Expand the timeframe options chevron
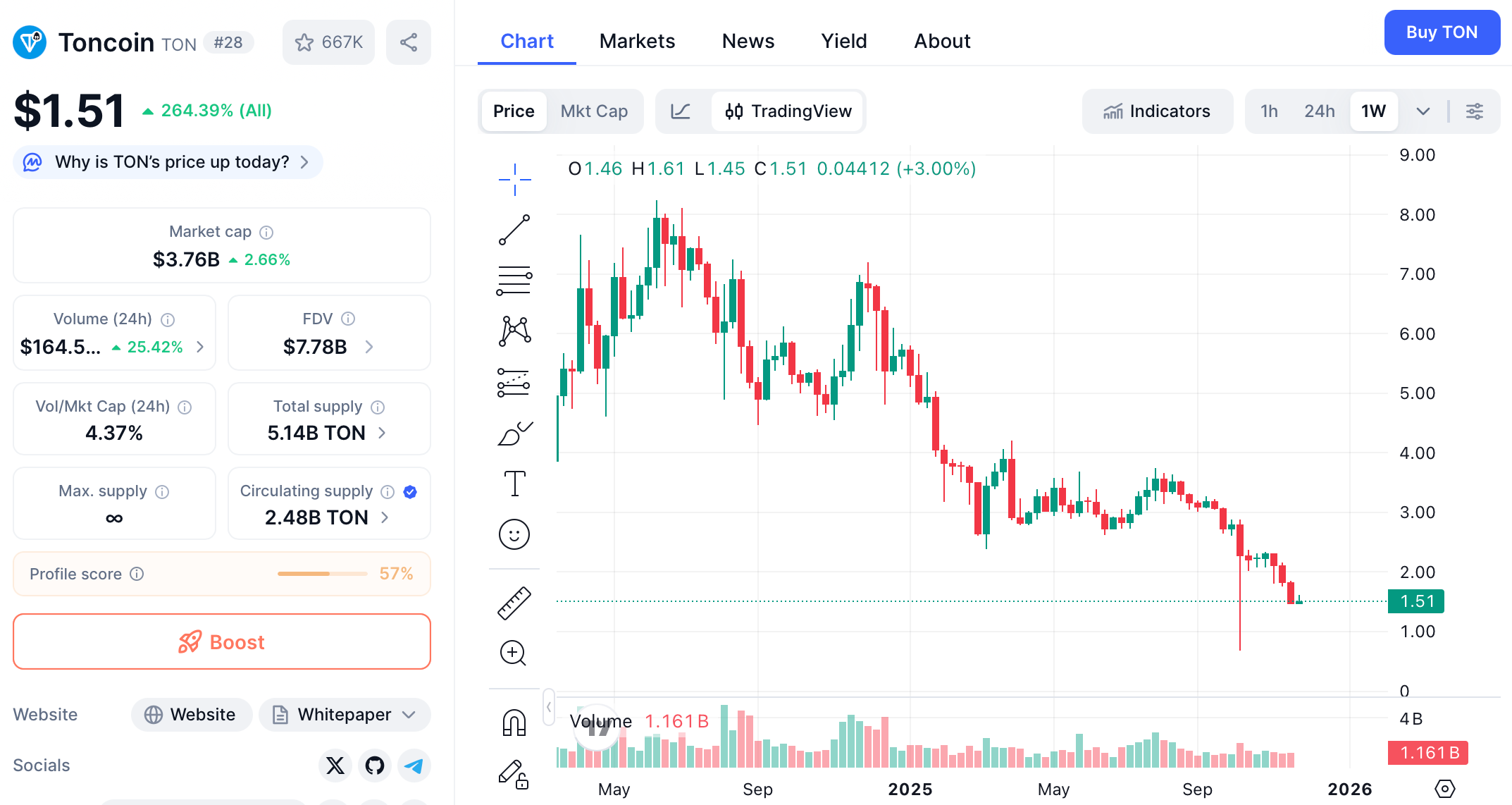The image size is (1512, 805). tap(1423, 111)
